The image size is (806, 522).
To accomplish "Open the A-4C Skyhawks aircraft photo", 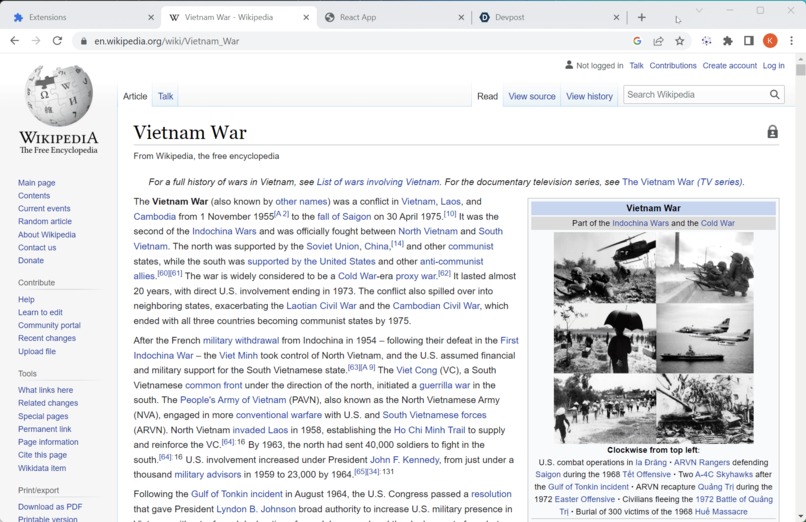I will pos(705,338).
